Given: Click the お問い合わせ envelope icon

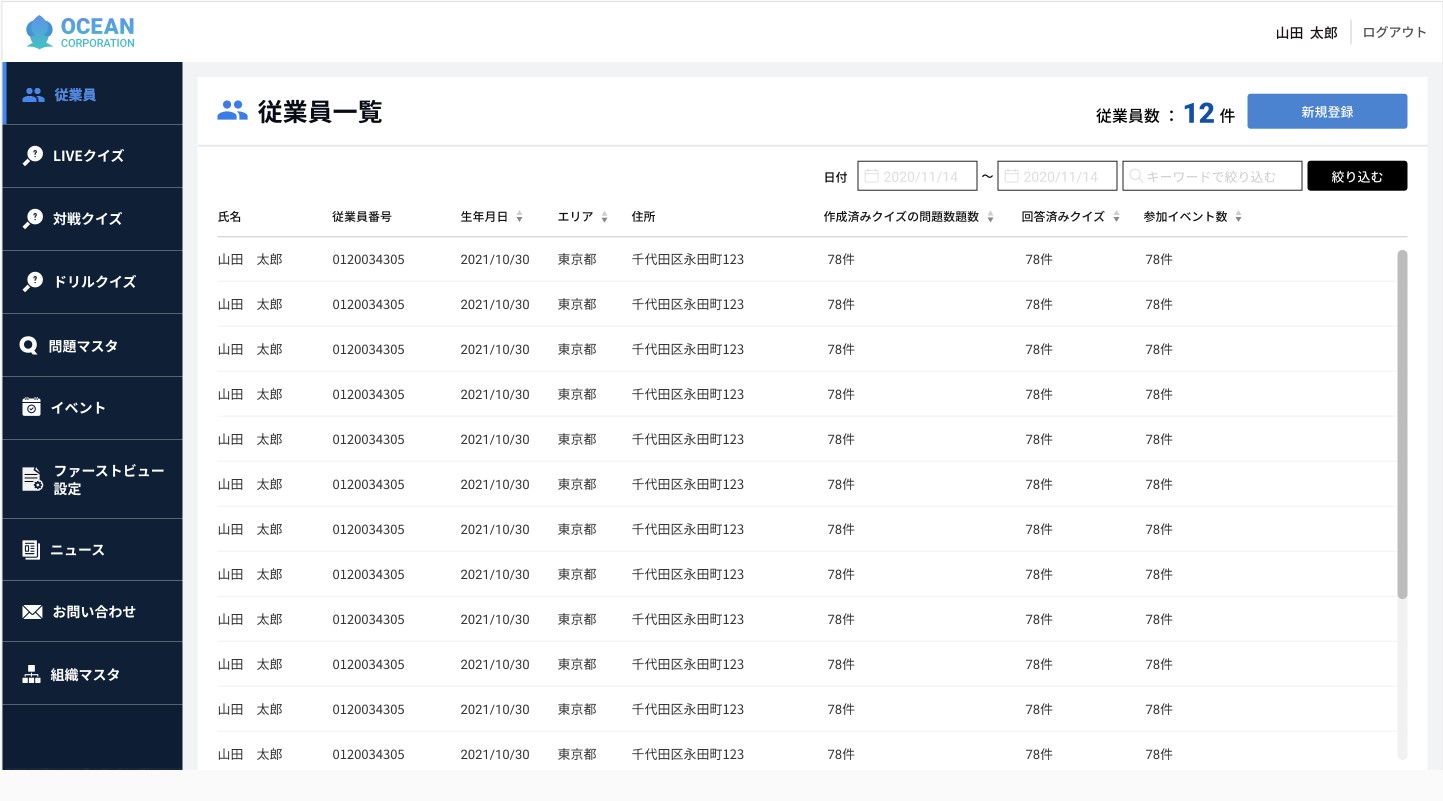Looking at the screenshot, I should click(32, 612).
